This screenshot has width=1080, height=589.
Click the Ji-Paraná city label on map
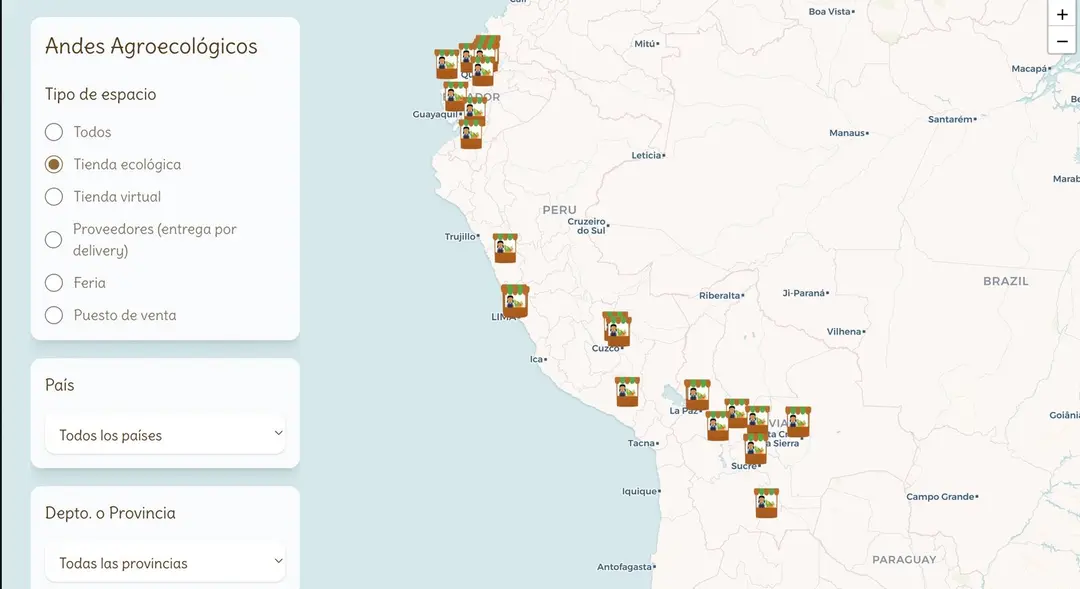[x=803, y=293]
